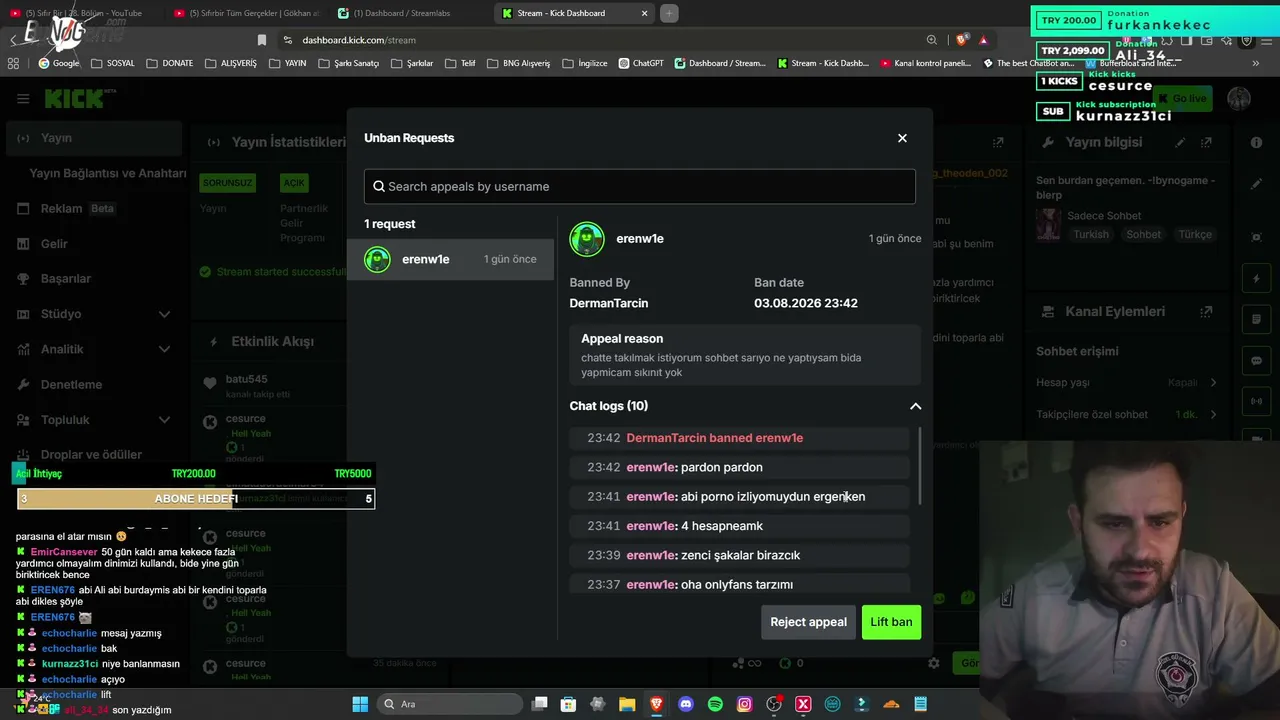This screenshot has height=720, width=1280.
Task: Open Hesap yaşı setting chevron
Action: (1213, 382)
